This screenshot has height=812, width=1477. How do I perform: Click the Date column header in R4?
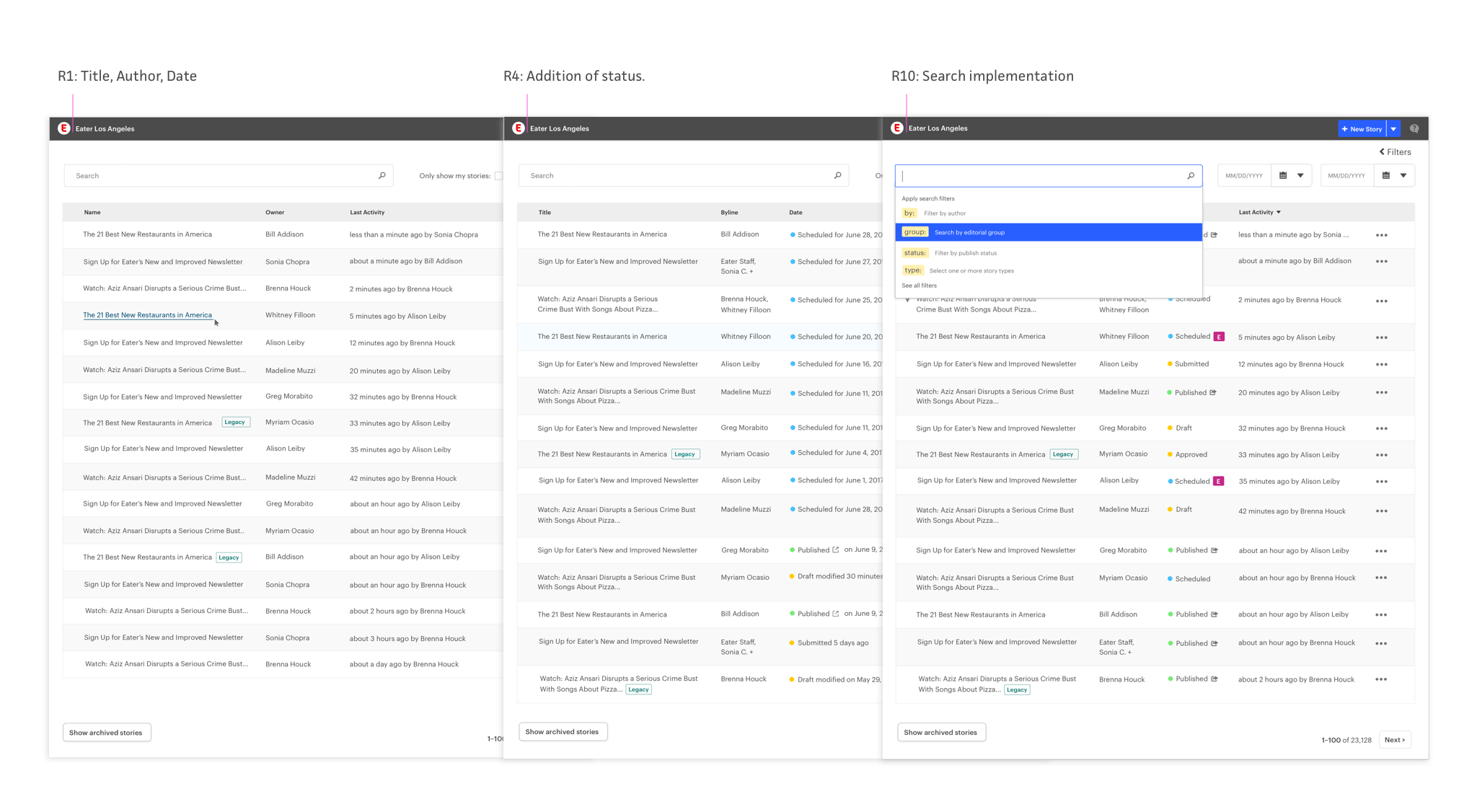pos(795,213)
